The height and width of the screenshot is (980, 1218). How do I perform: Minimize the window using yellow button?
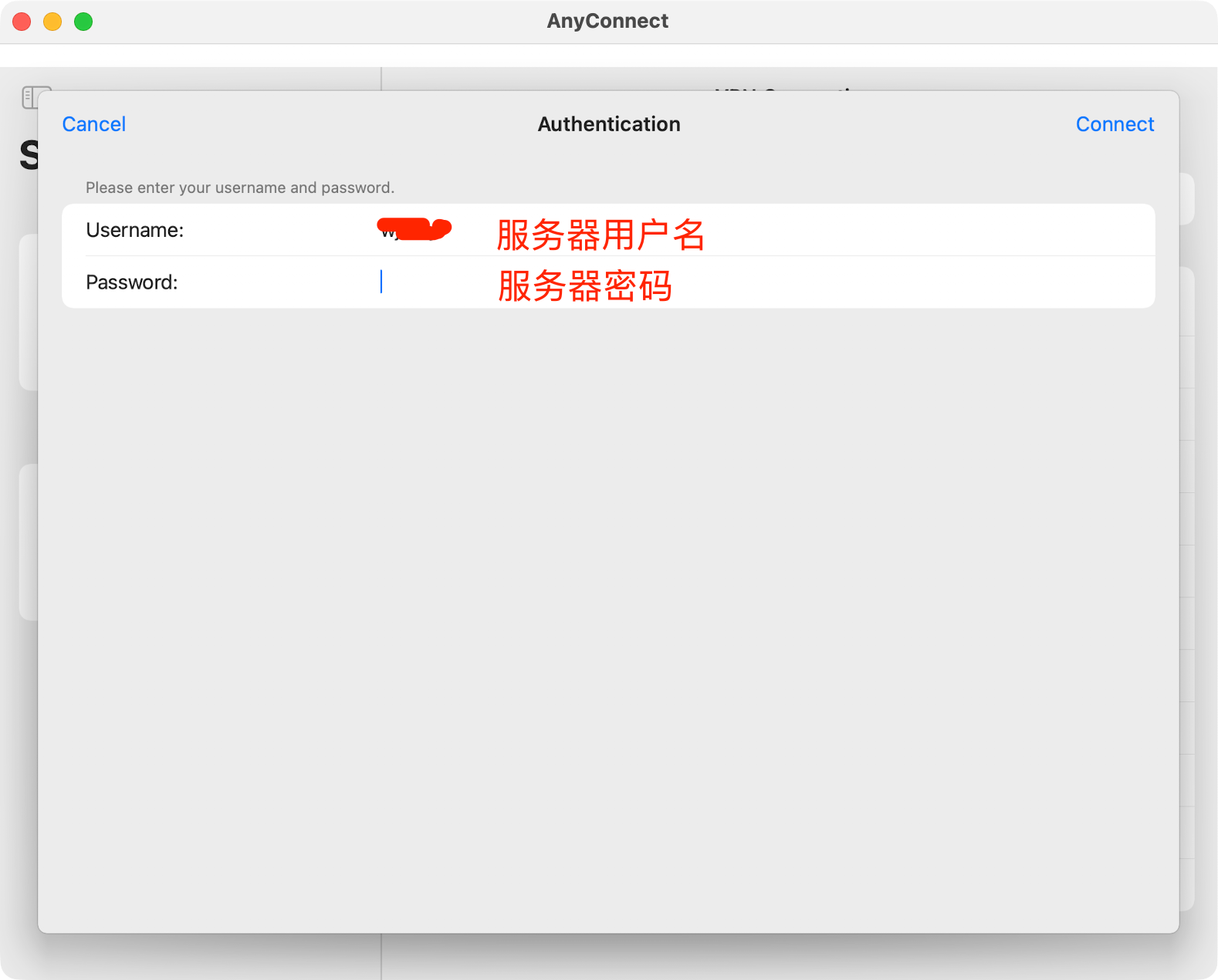52,22
